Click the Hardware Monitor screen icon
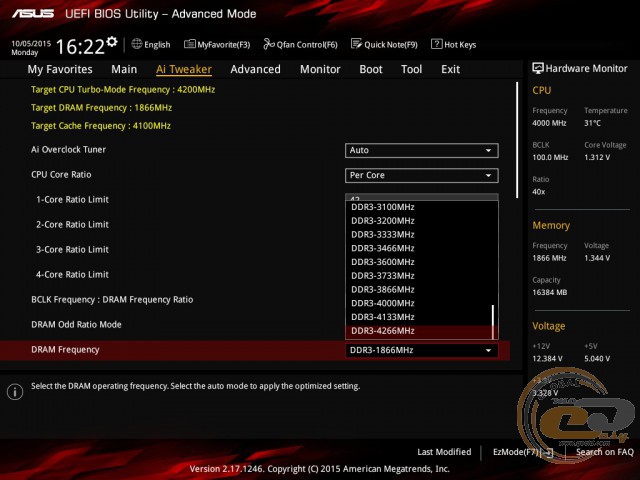Screen dimensions: 640x480 click(x=538, y=68)
